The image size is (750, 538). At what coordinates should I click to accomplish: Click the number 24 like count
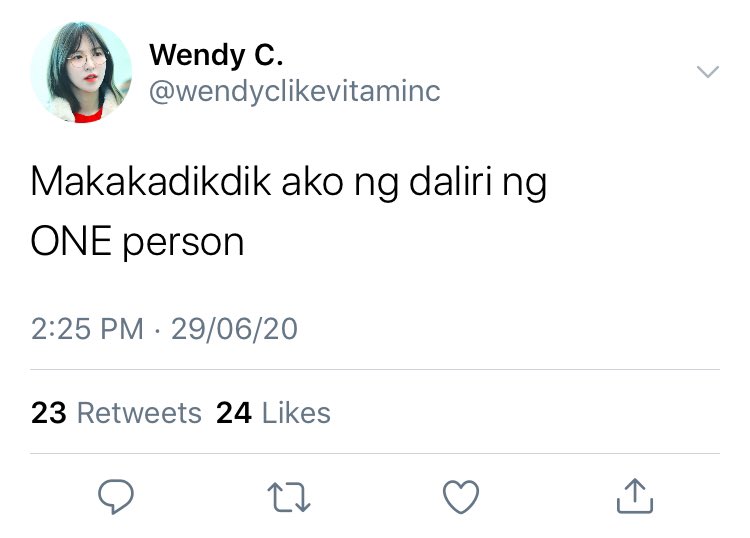234,413
